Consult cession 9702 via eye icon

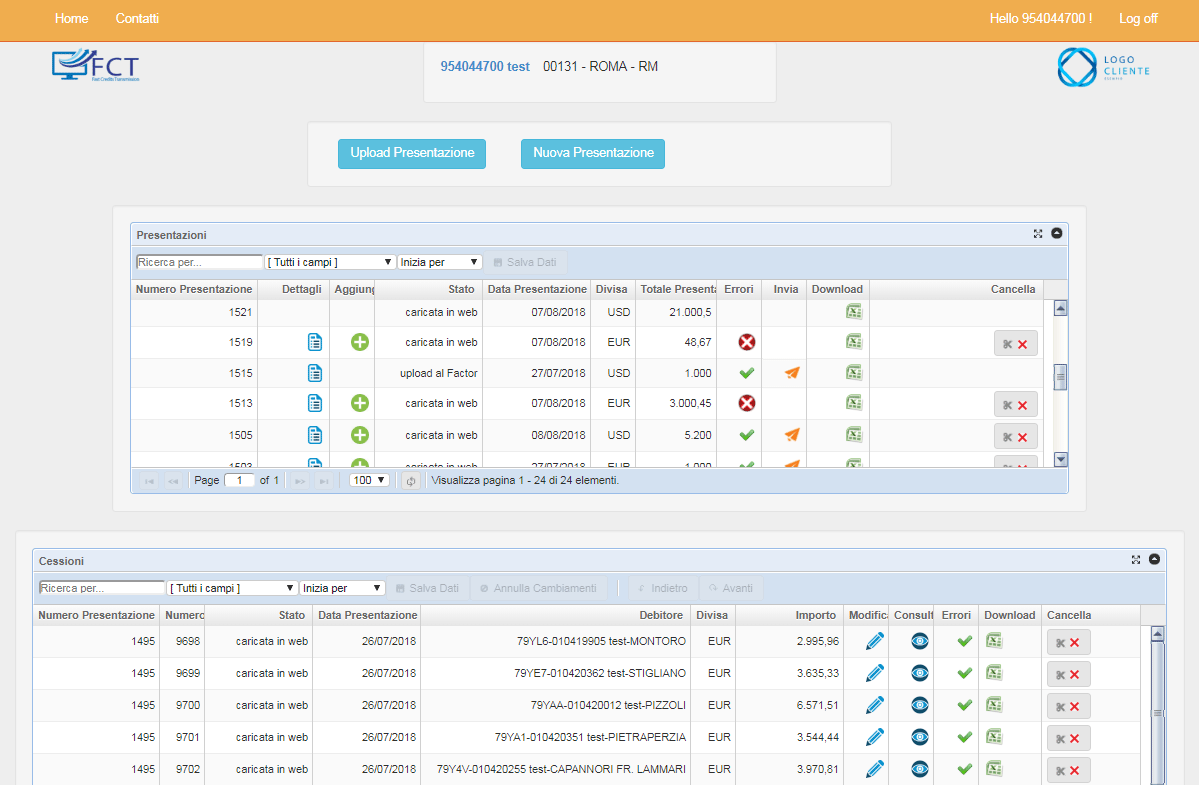[920, 769]
